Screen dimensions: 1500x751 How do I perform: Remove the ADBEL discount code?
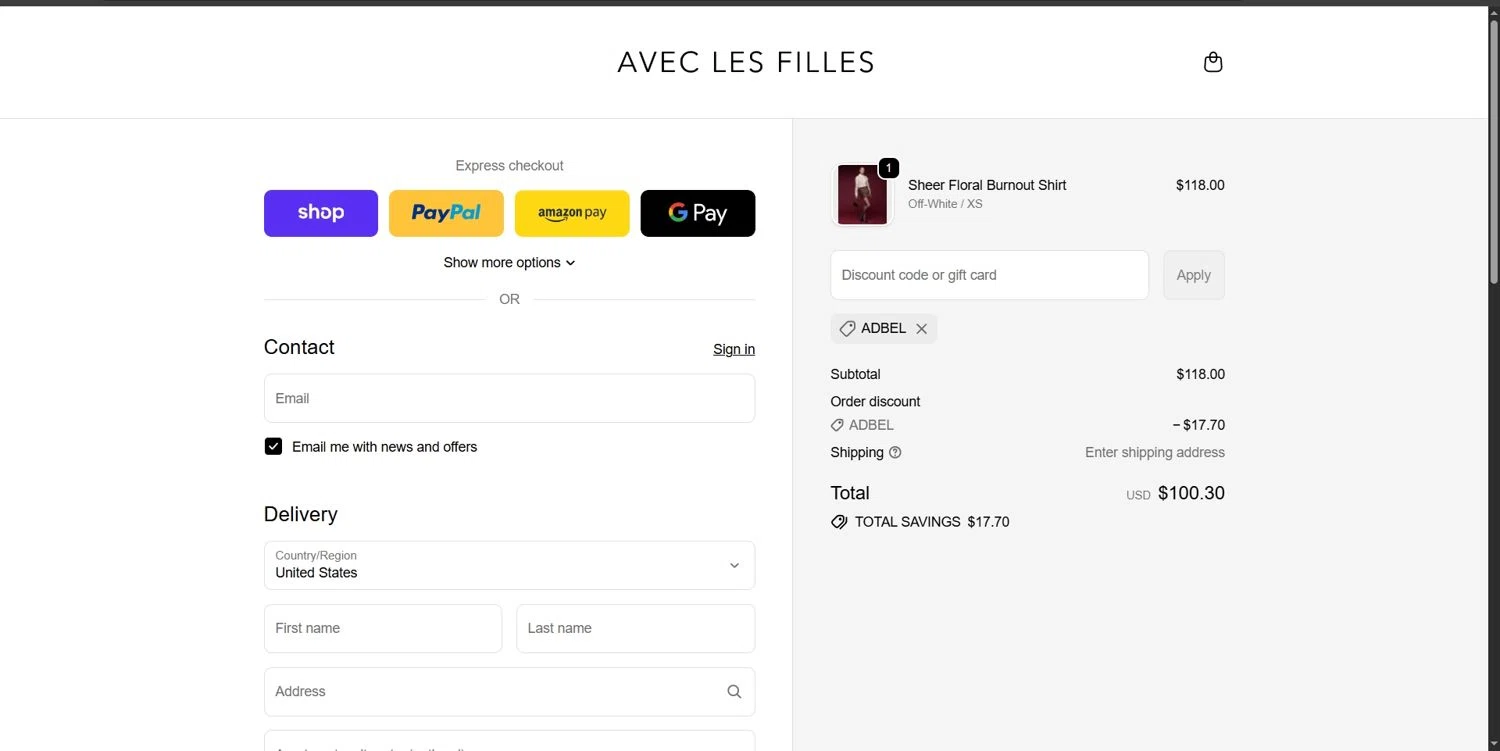[x=921, y=329]
